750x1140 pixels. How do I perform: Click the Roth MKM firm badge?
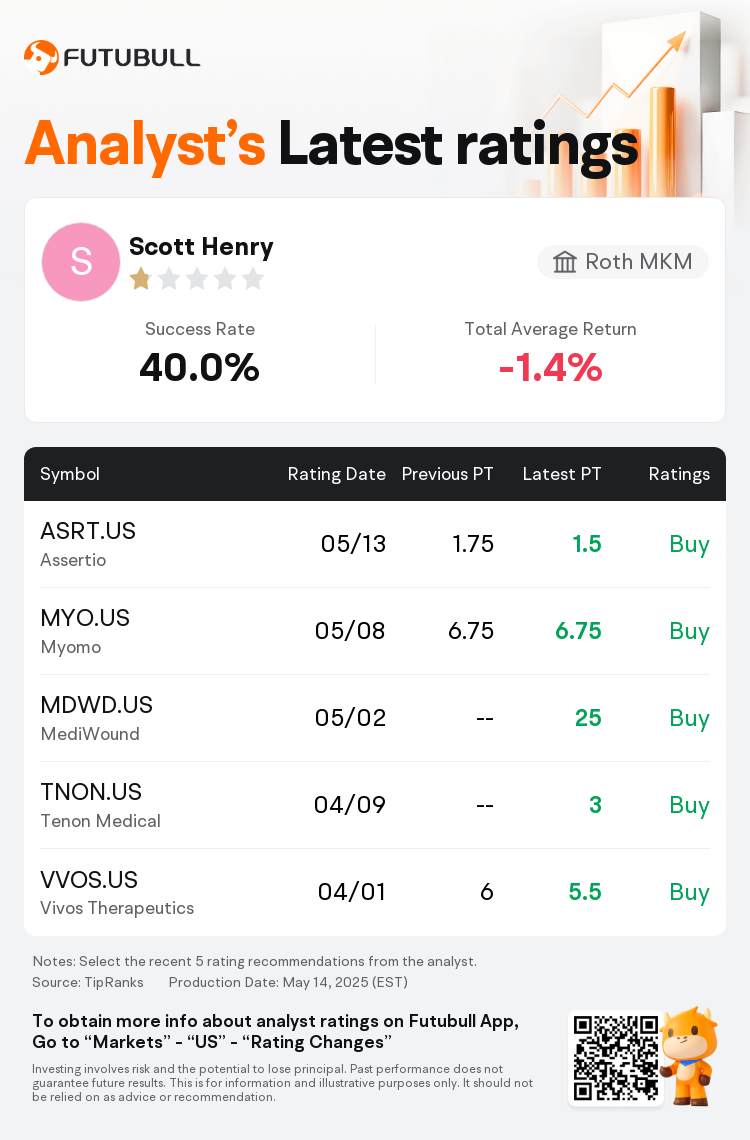point(623,262)
